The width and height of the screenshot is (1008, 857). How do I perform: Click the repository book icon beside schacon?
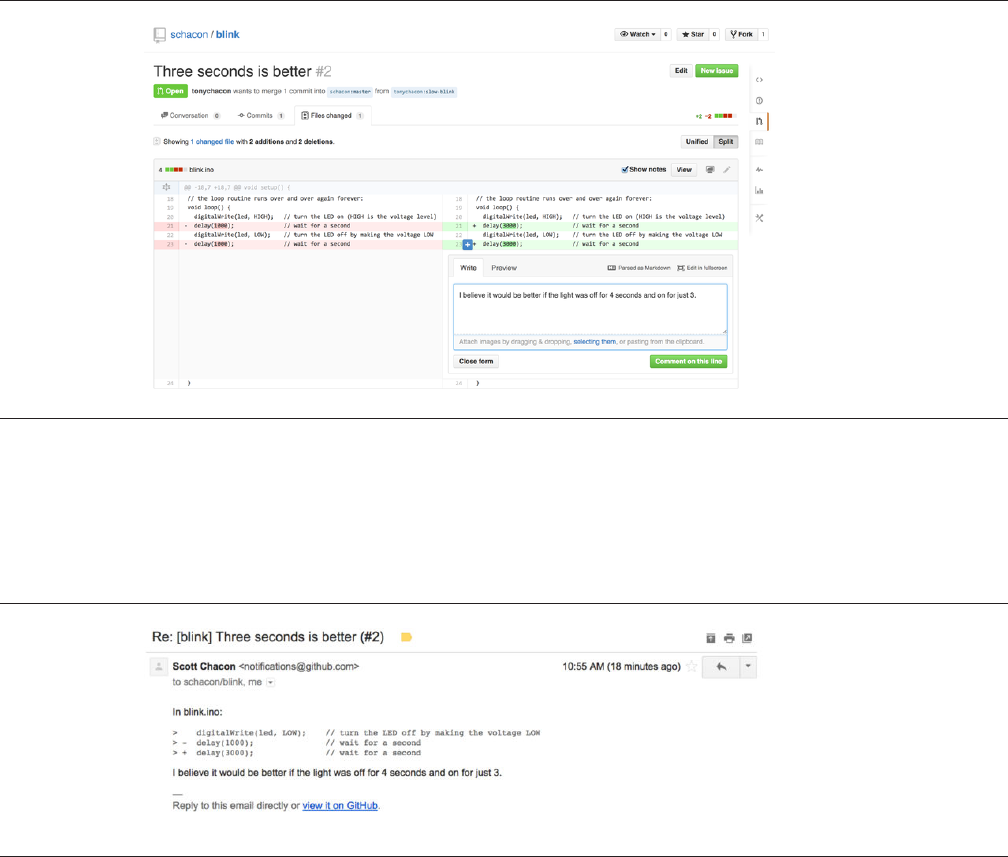[159, 35]
